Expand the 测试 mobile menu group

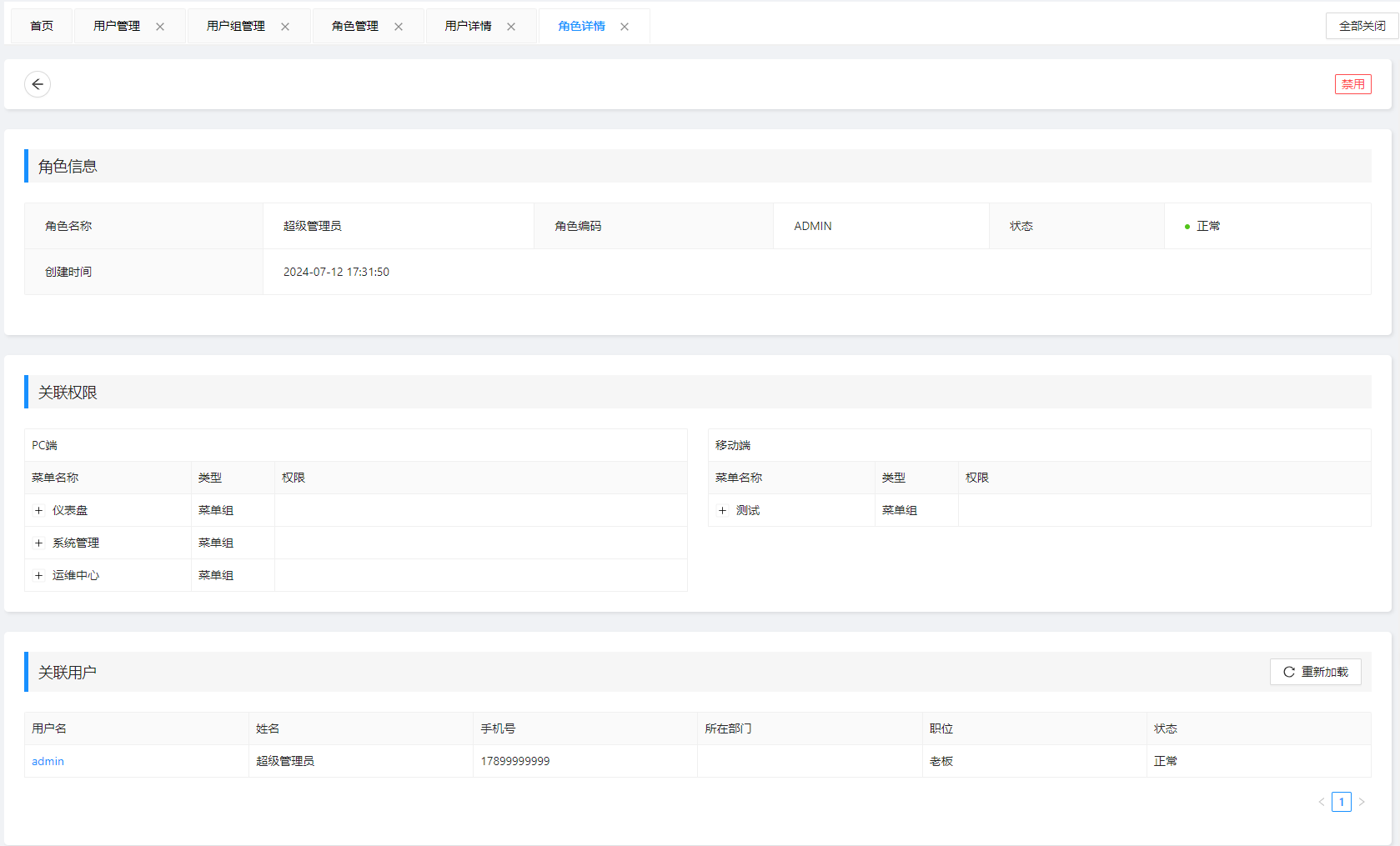pyautogui.click(x=722, y=510)
